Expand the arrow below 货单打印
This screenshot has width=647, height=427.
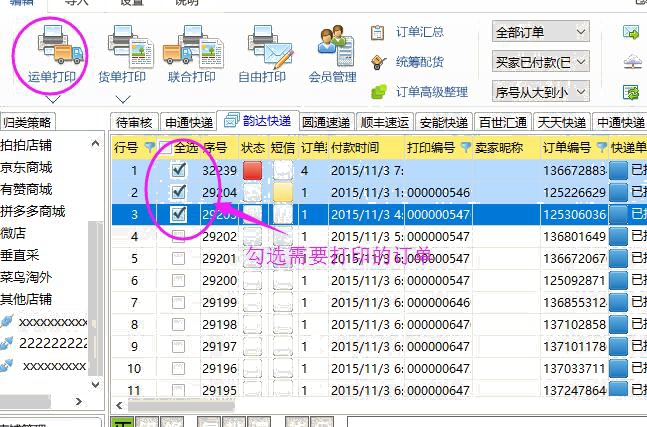(123, 99)
